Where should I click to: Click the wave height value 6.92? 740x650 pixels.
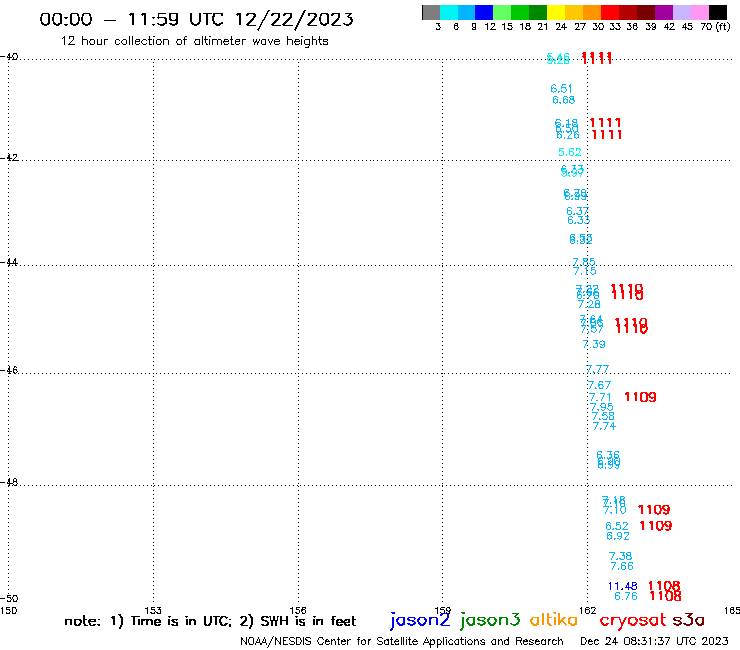[x=618, y=536]
